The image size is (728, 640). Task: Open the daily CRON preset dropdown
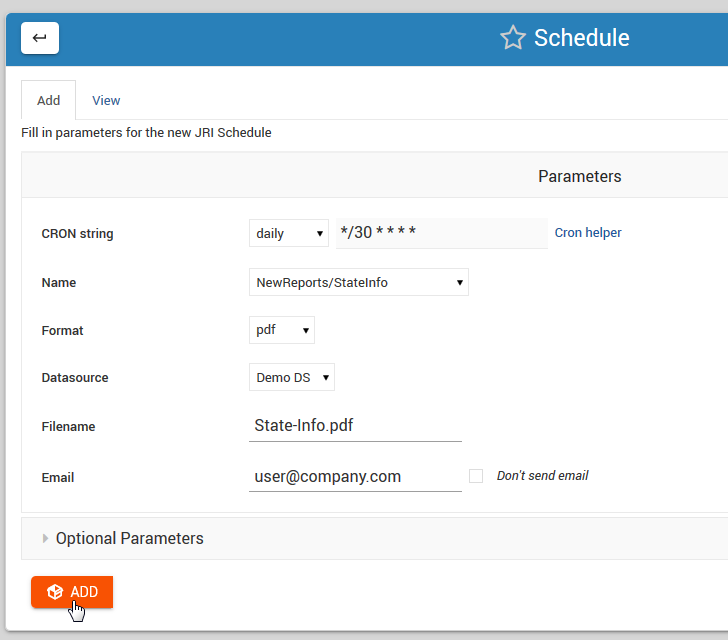coord(289,233)
